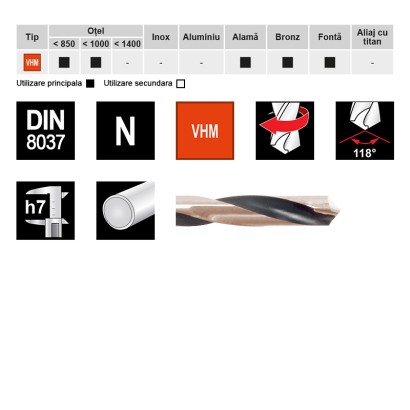Click the drill bit product image
410x410 pixels.
click(x=258, y=211)
